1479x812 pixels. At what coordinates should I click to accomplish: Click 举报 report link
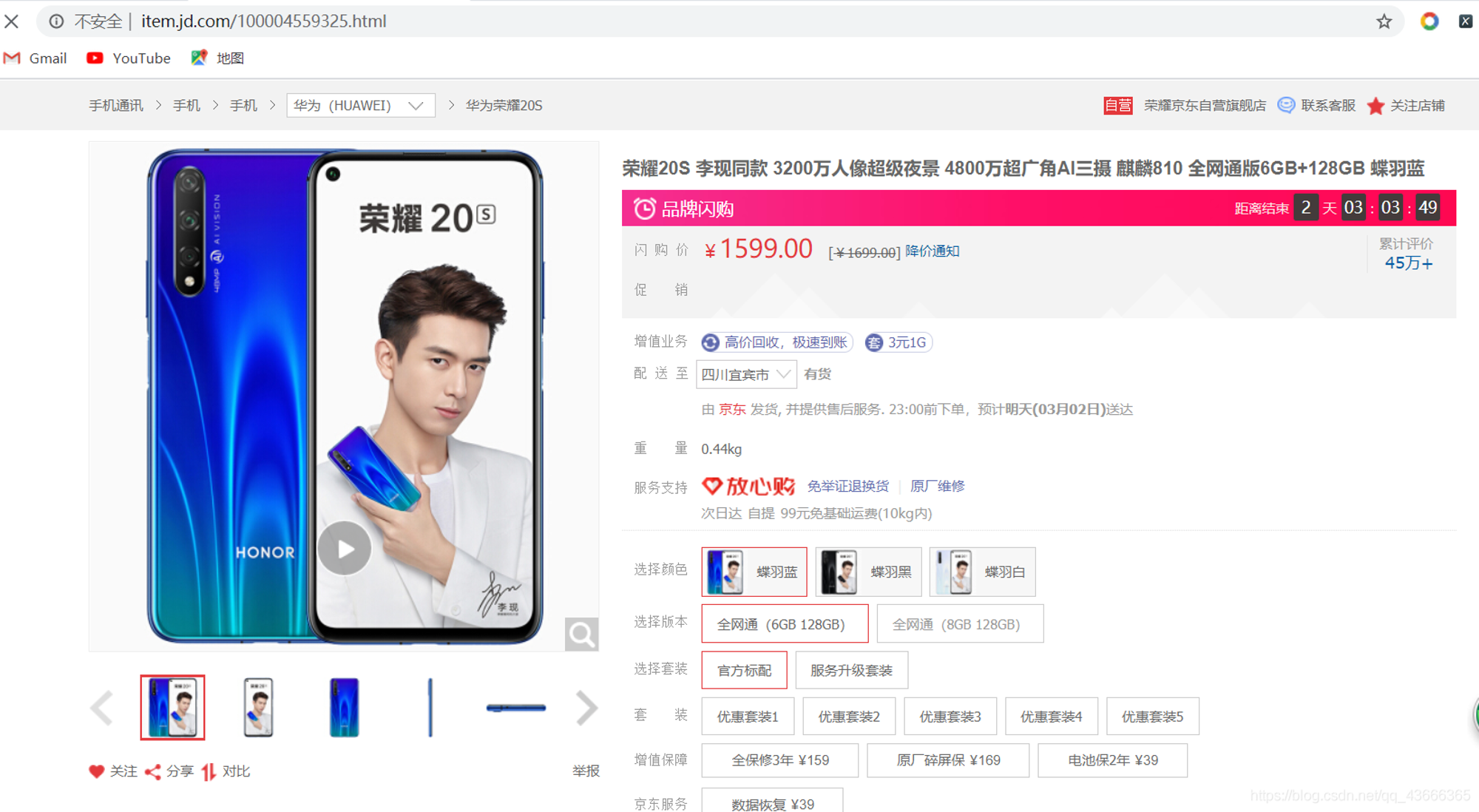pos(586,771)
